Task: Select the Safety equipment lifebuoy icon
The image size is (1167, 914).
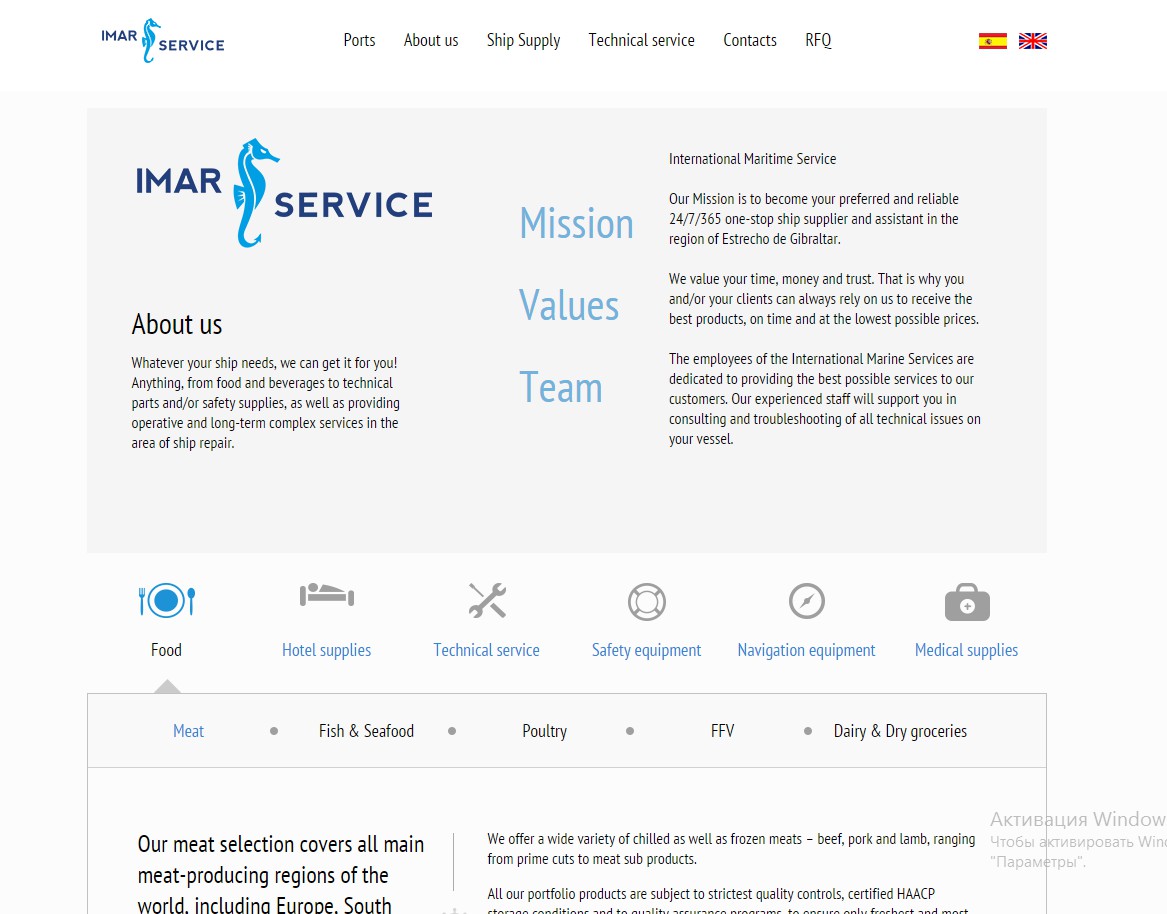Action: (x=647, y=601)
